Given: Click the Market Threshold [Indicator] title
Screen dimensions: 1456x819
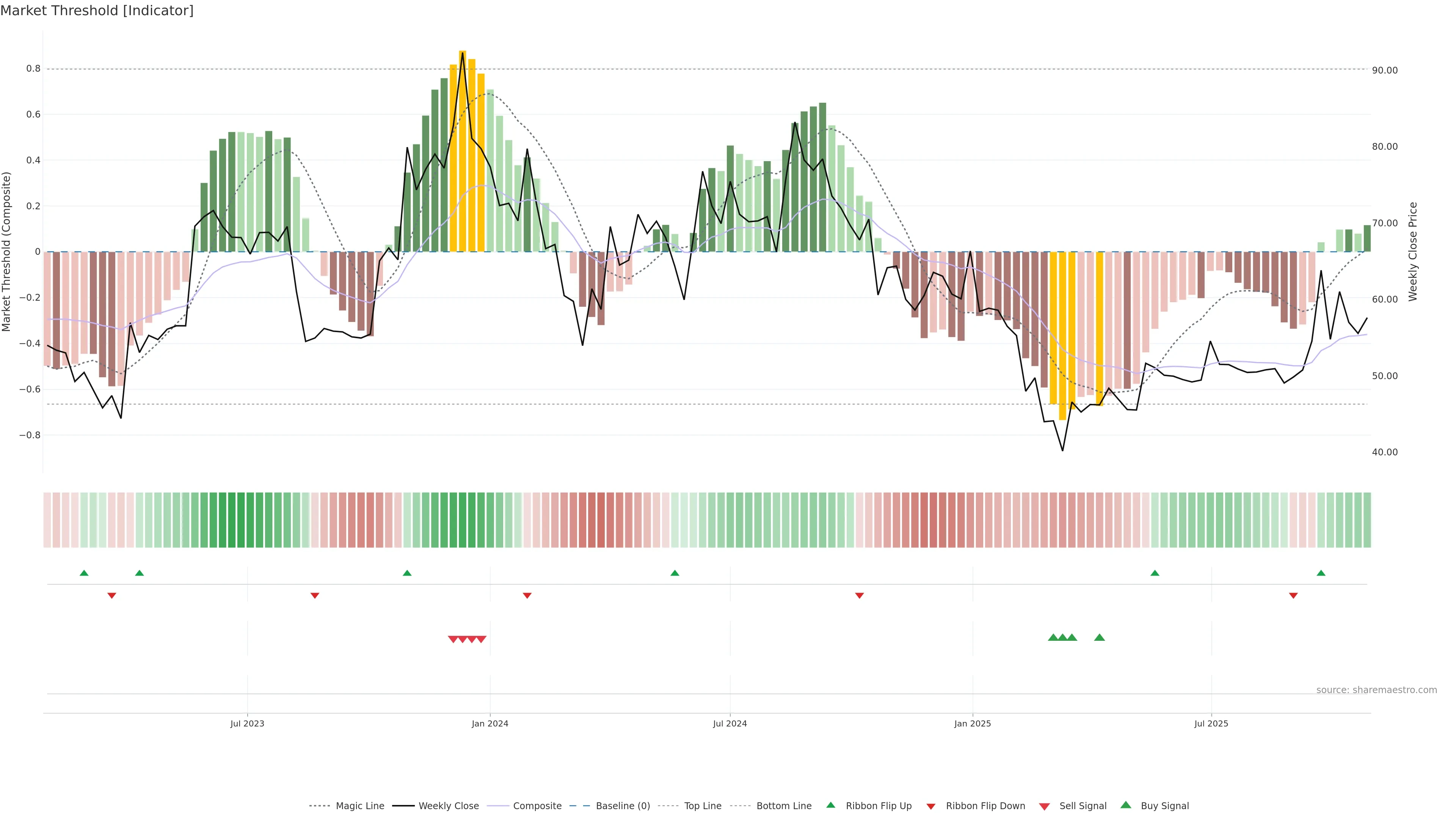Looking at the screenshot, I should tap(97, 11).
